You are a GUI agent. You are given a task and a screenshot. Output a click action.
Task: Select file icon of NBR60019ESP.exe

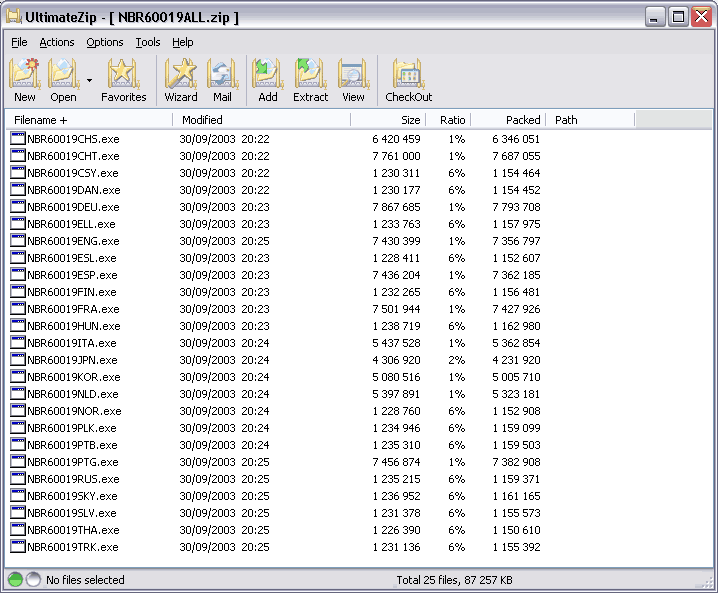(x=18, y=275)
